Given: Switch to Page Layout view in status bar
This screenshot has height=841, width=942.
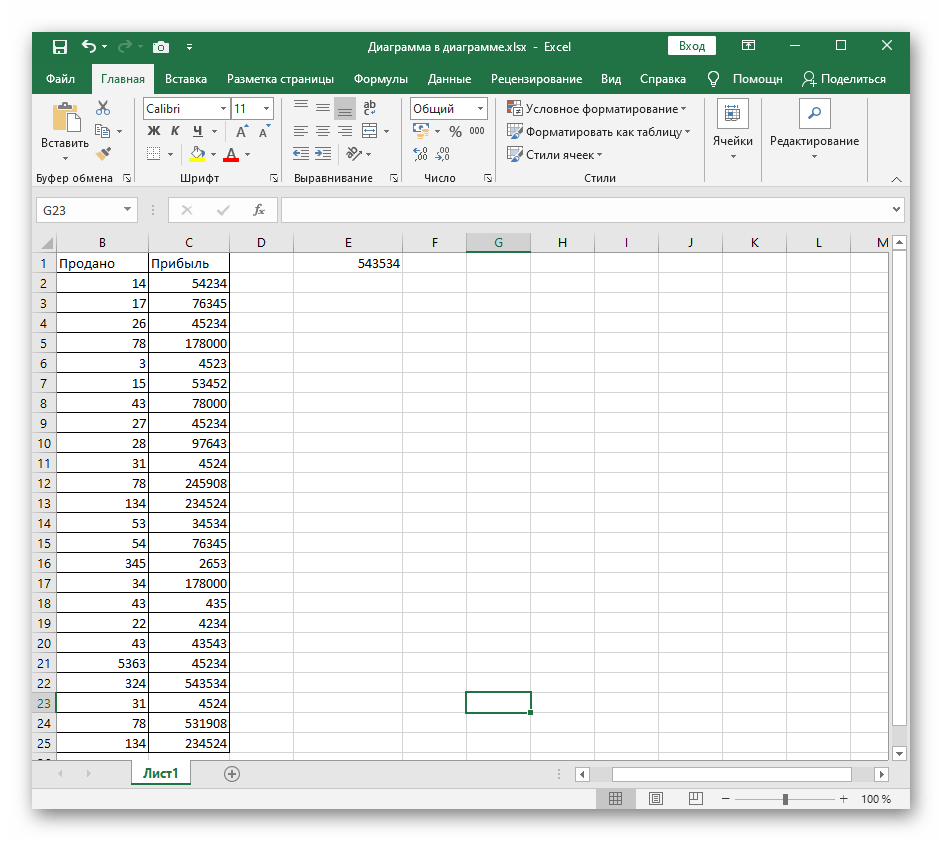Looking at the screenshot, I should click(655, 799).
